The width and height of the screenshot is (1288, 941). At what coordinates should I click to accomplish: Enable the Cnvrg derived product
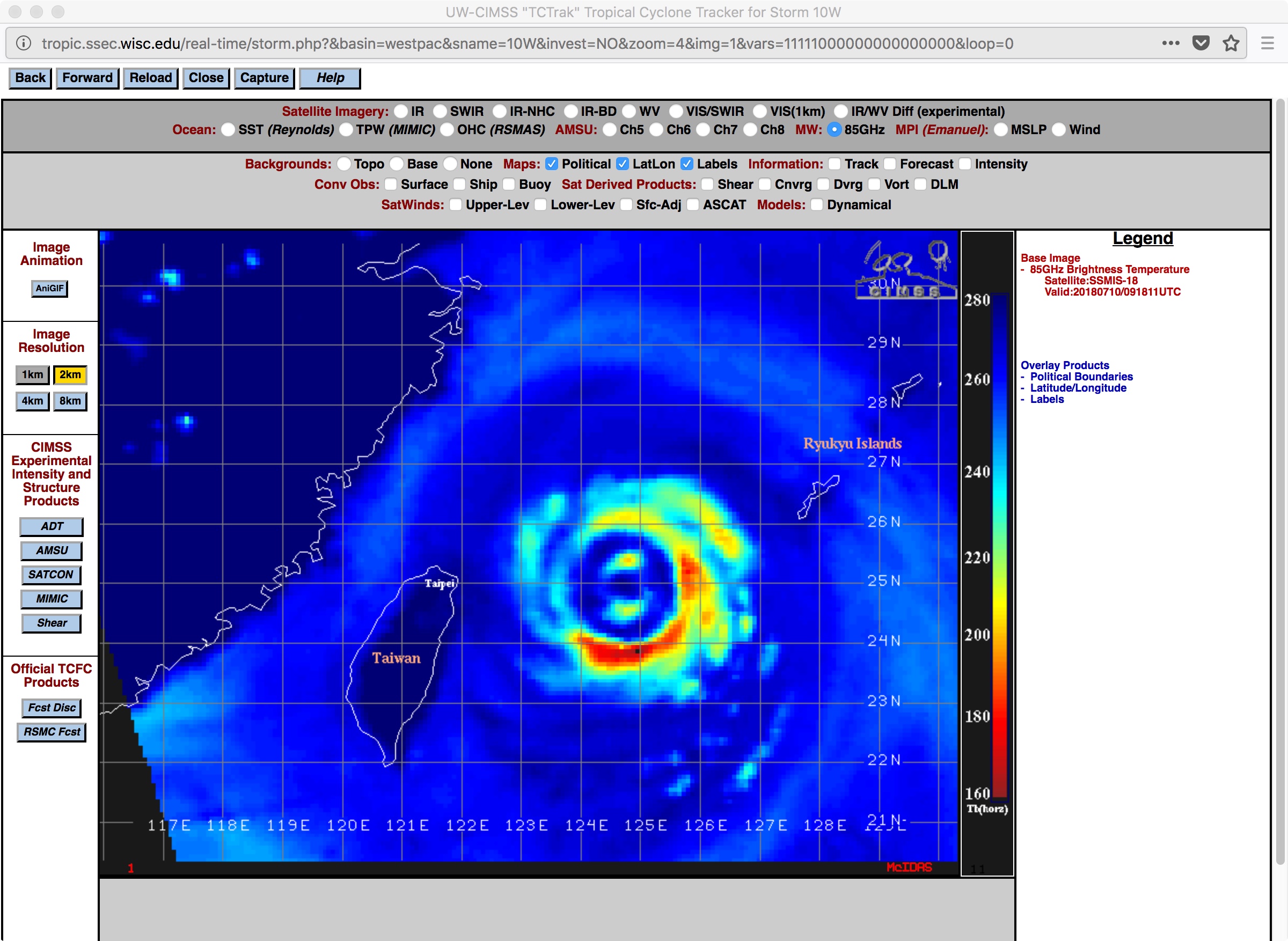(765, 185)
